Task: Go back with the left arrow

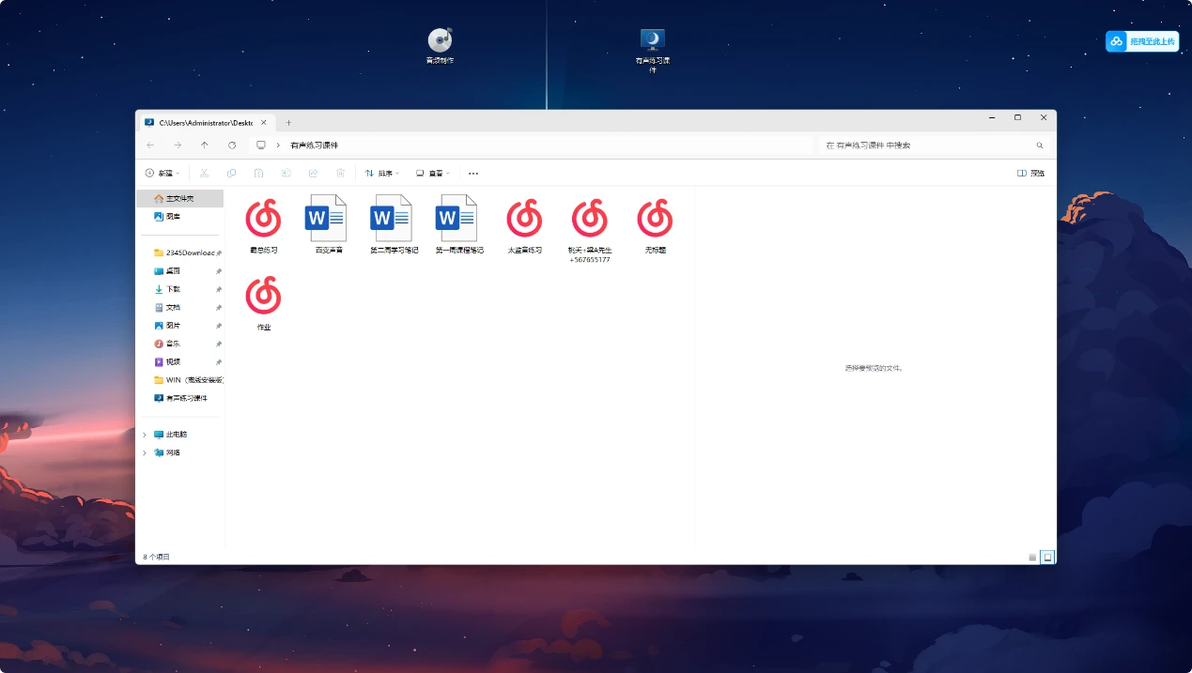Action: (151, 145)
